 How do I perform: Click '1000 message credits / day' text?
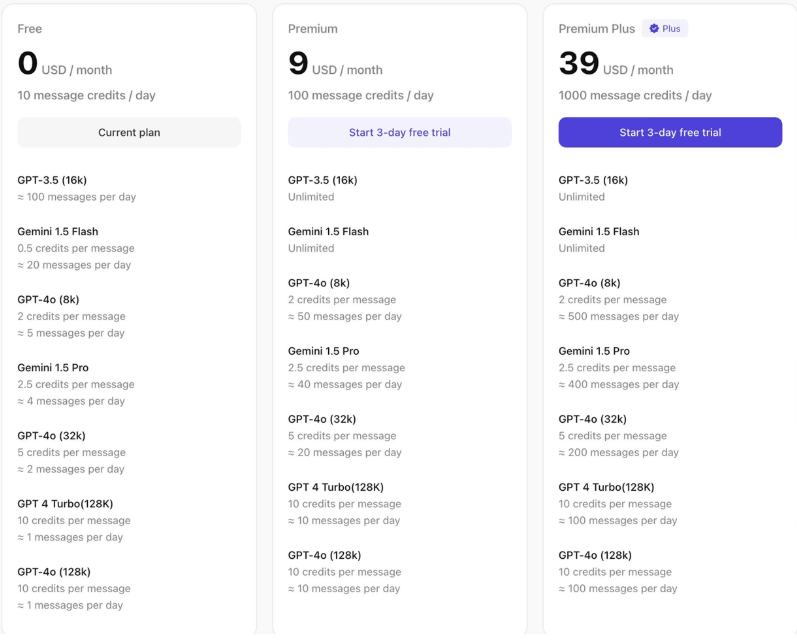click(x=635, y=96)
